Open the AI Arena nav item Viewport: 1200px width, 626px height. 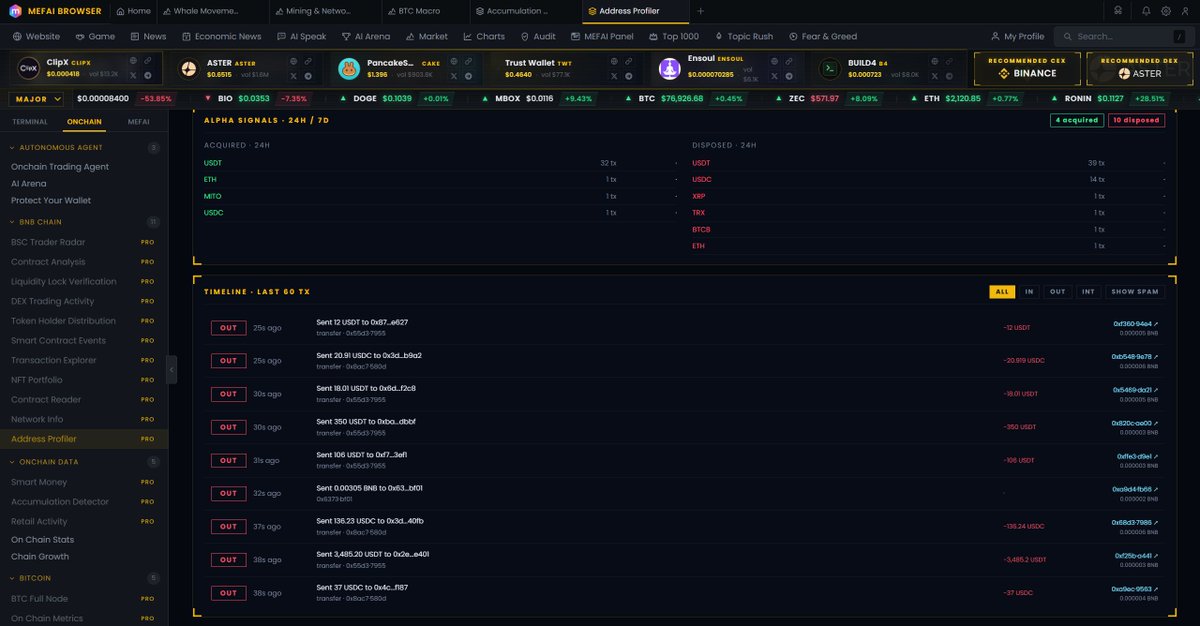click(365, 36)
